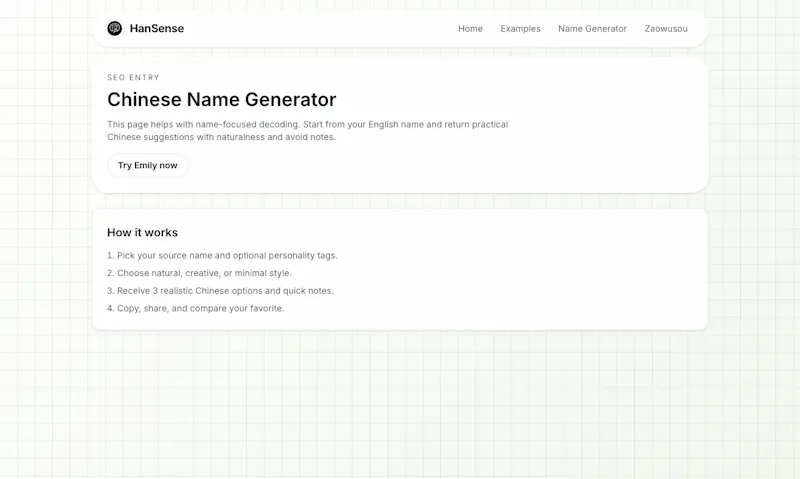Image resolution: width=800 pixels, height=479 pixels.
Task: Click step 3 Receive 3 realistic options
Action: coord(220,291)
